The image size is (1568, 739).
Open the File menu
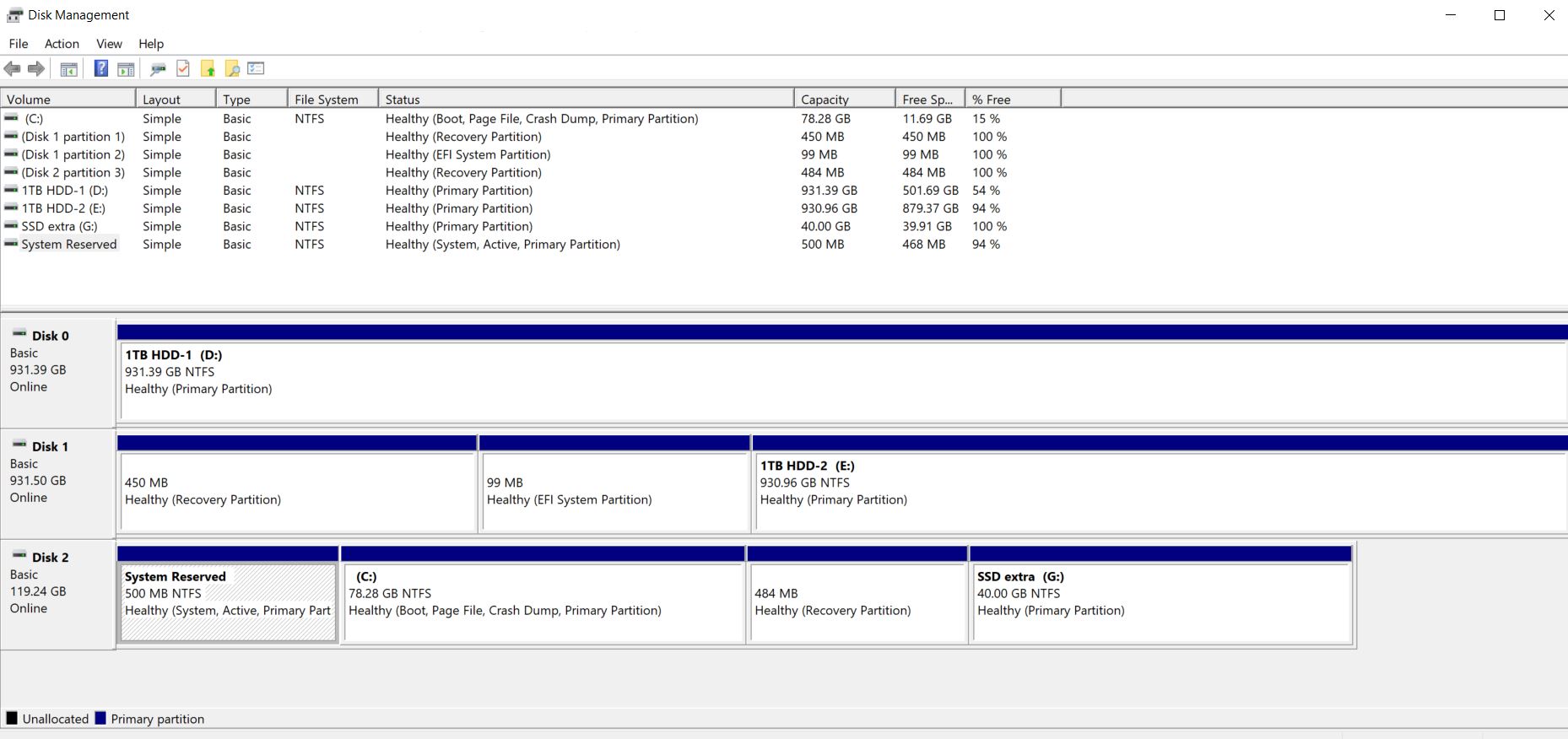tap(19, 44)
